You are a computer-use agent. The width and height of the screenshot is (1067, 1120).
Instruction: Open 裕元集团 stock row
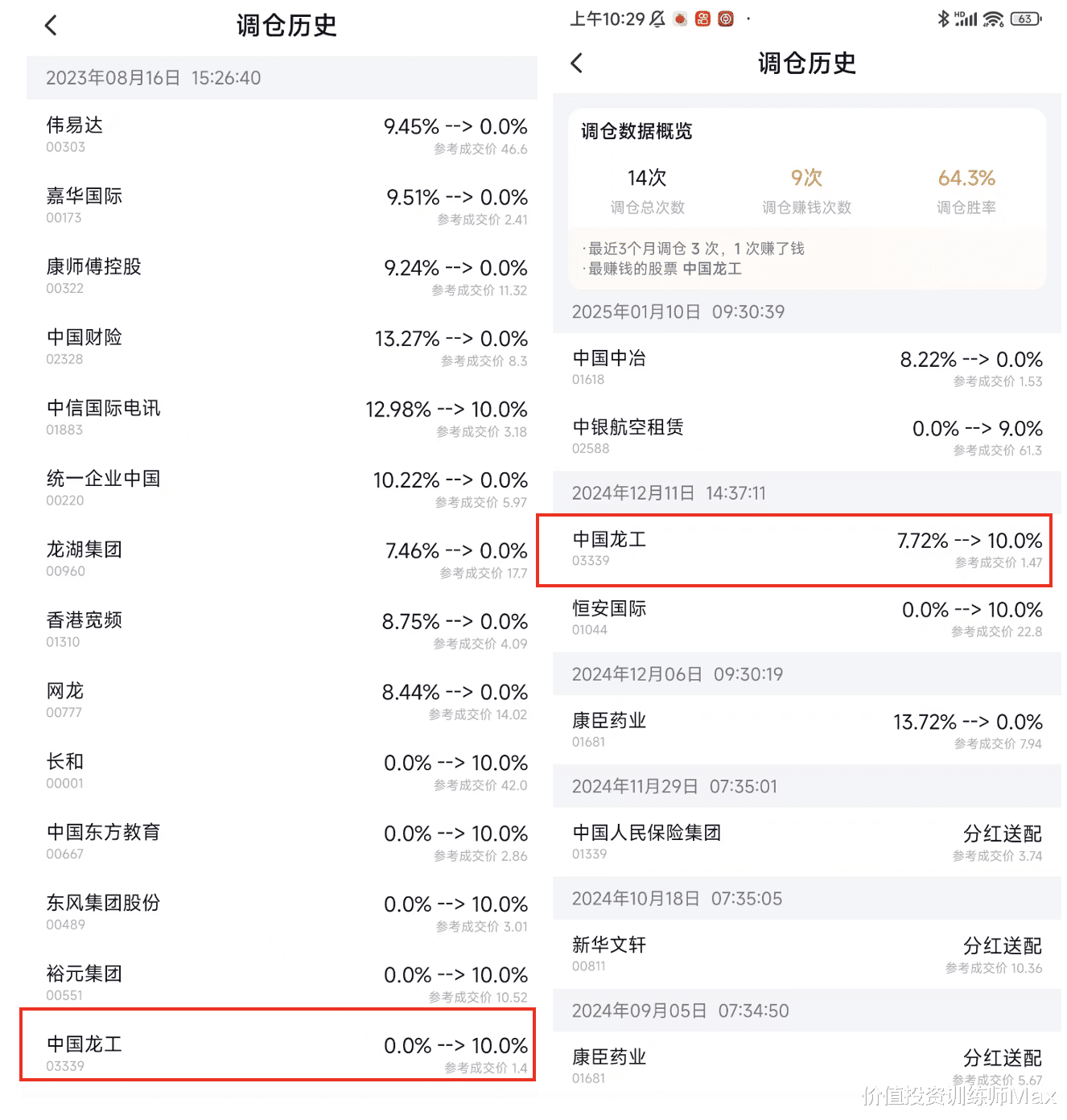click(x=282, y=983)
